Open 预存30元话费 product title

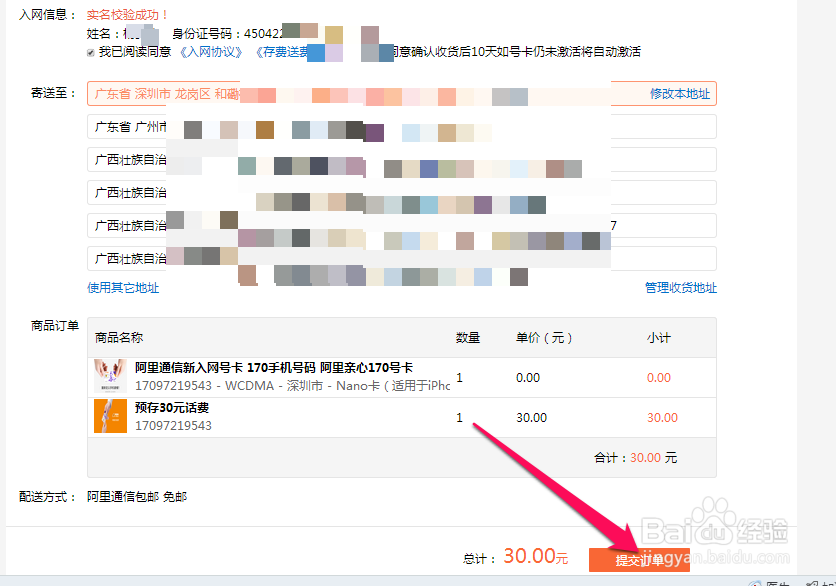[172, 408]
